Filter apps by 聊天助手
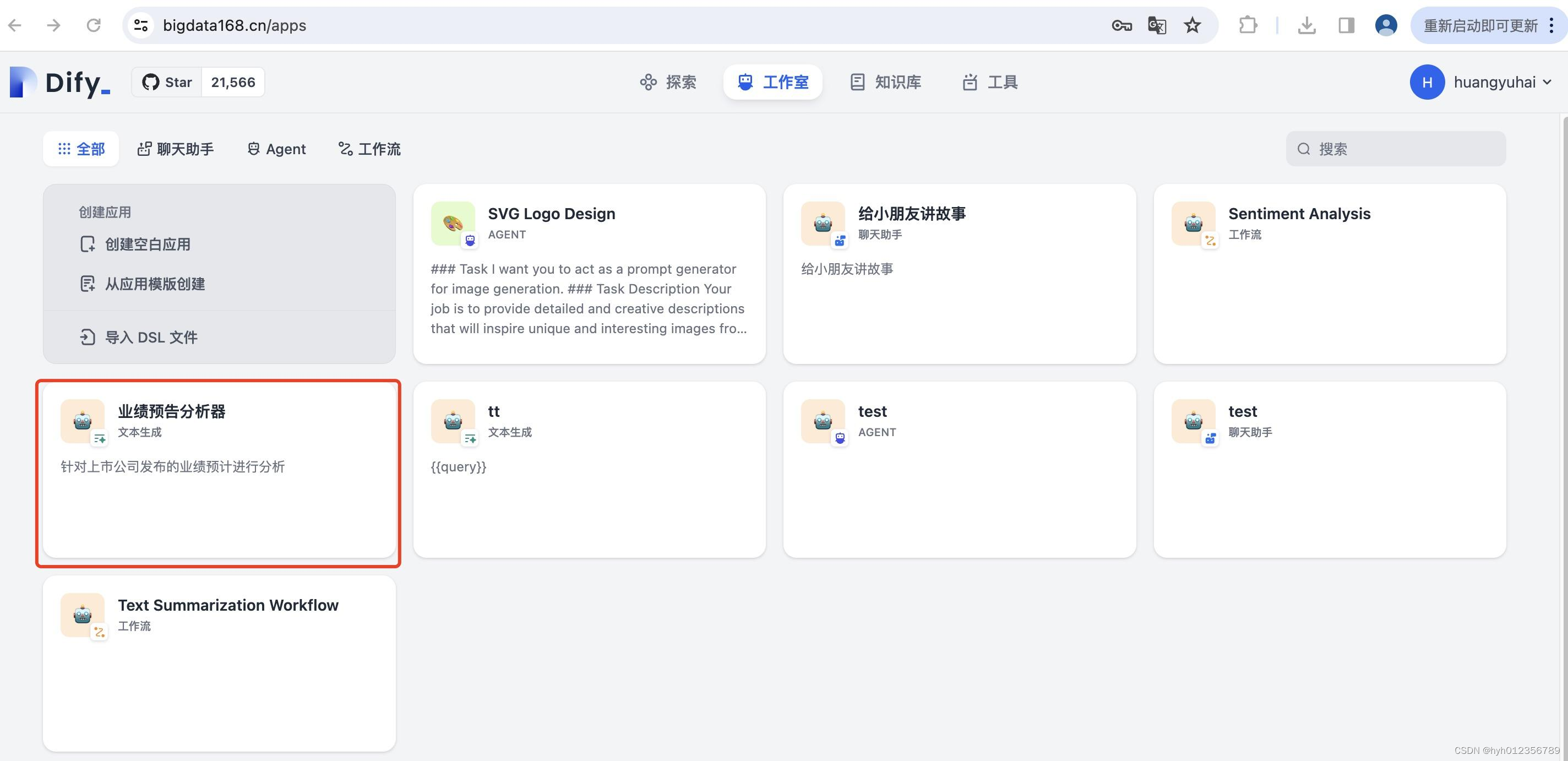This screenshot has width=1568, height=761. (175, 149)
